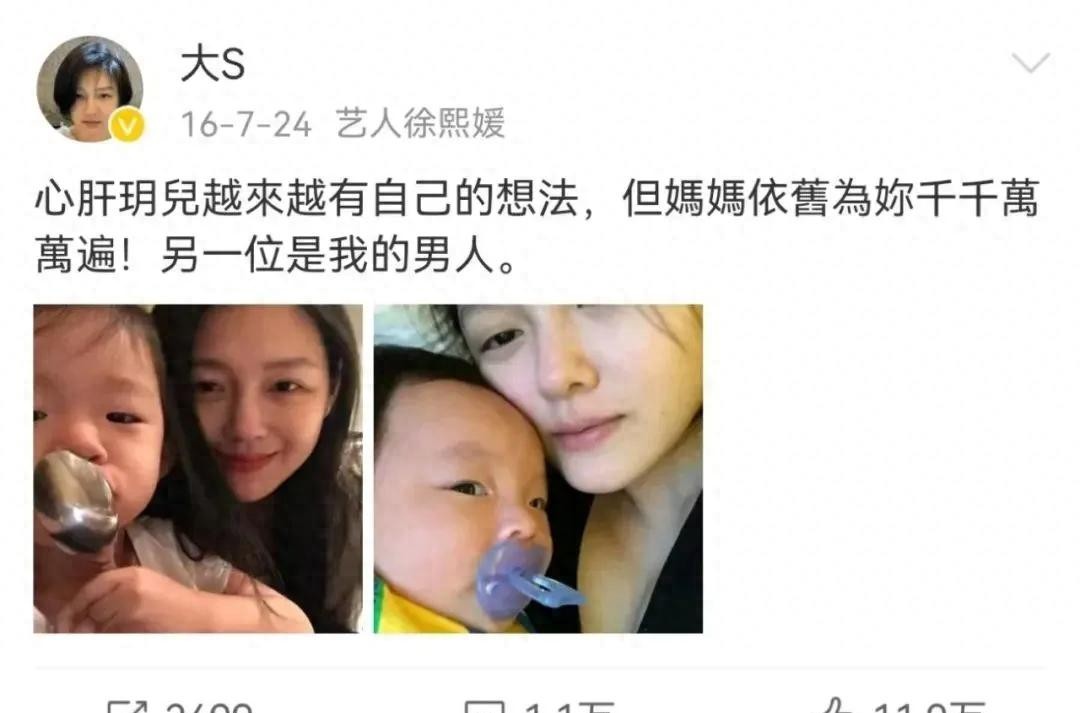Click the comment bubble icon
The width and height of the screenshot is (1080, 713).
pos(484,706)
